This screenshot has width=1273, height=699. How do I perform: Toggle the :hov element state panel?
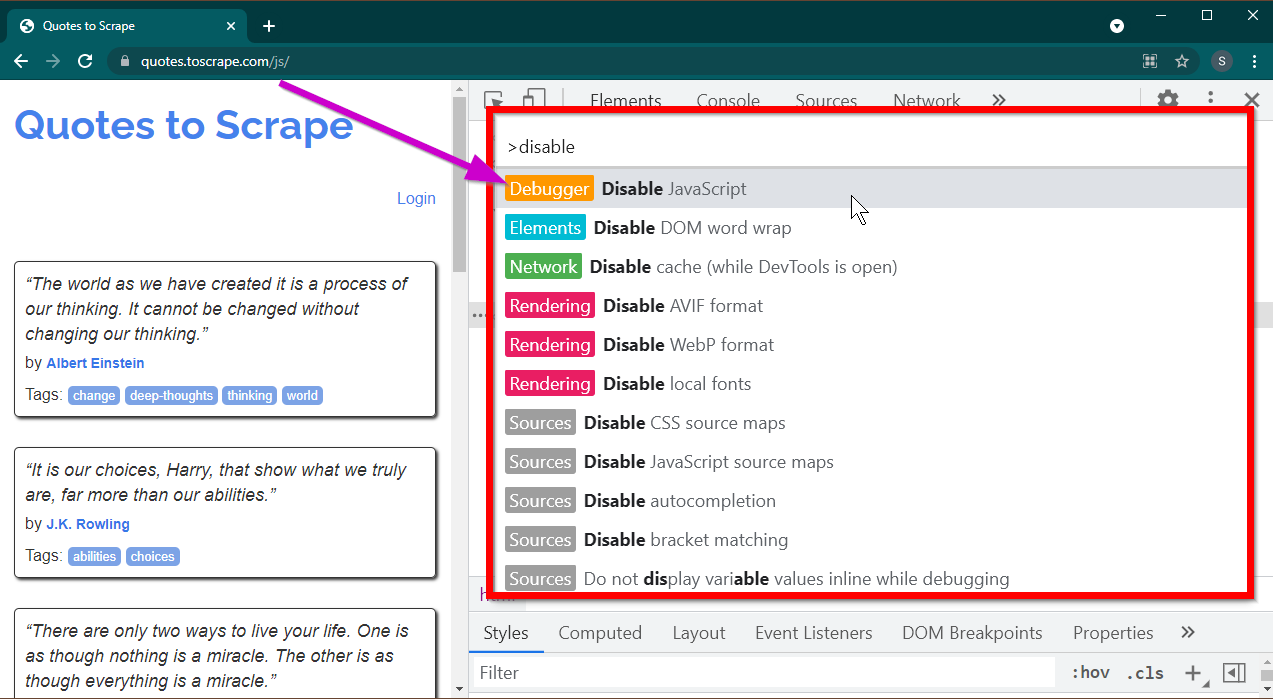[x=1091, y=673]
